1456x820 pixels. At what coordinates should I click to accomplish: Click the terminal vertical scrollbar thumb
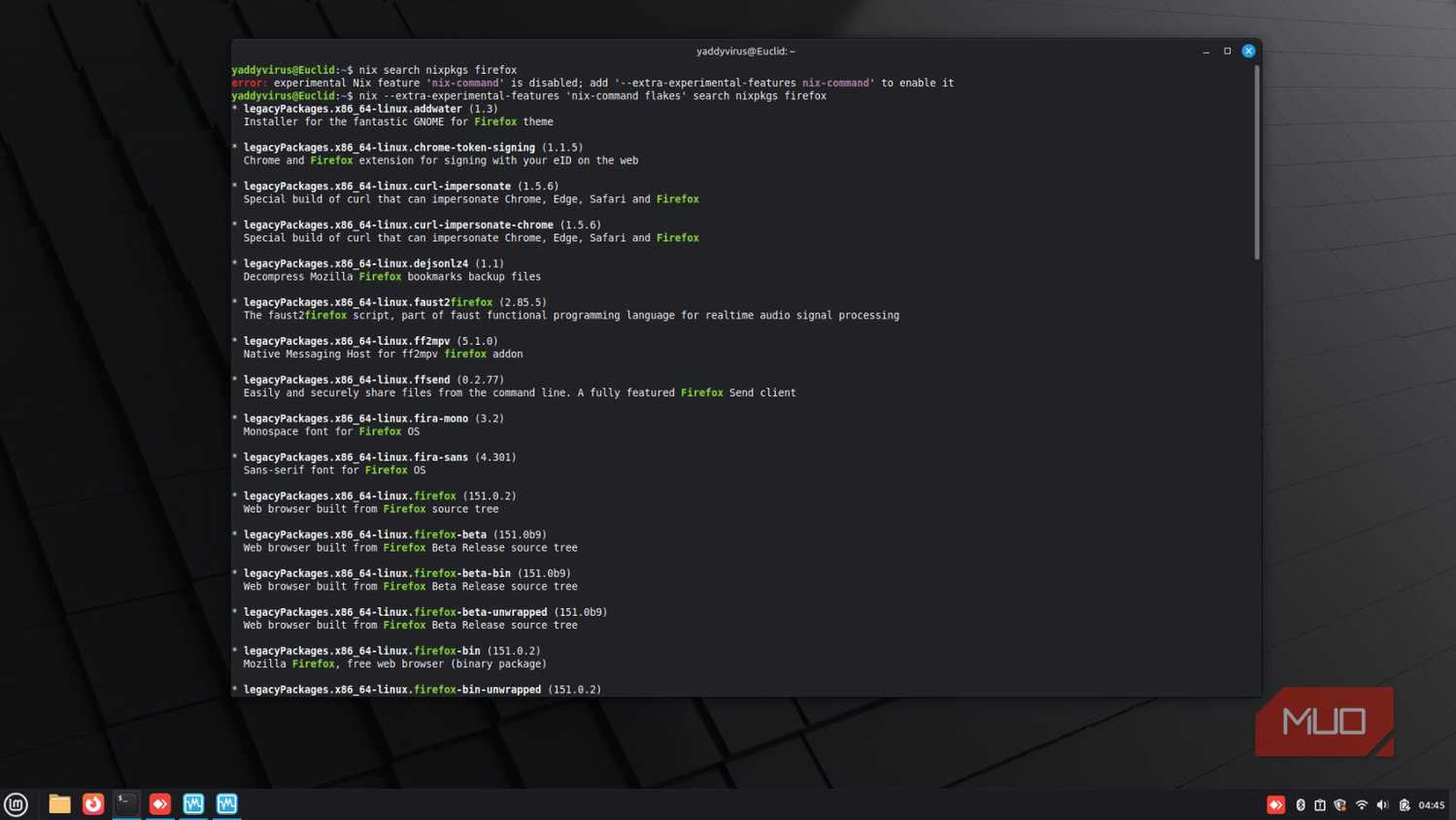1257,162
